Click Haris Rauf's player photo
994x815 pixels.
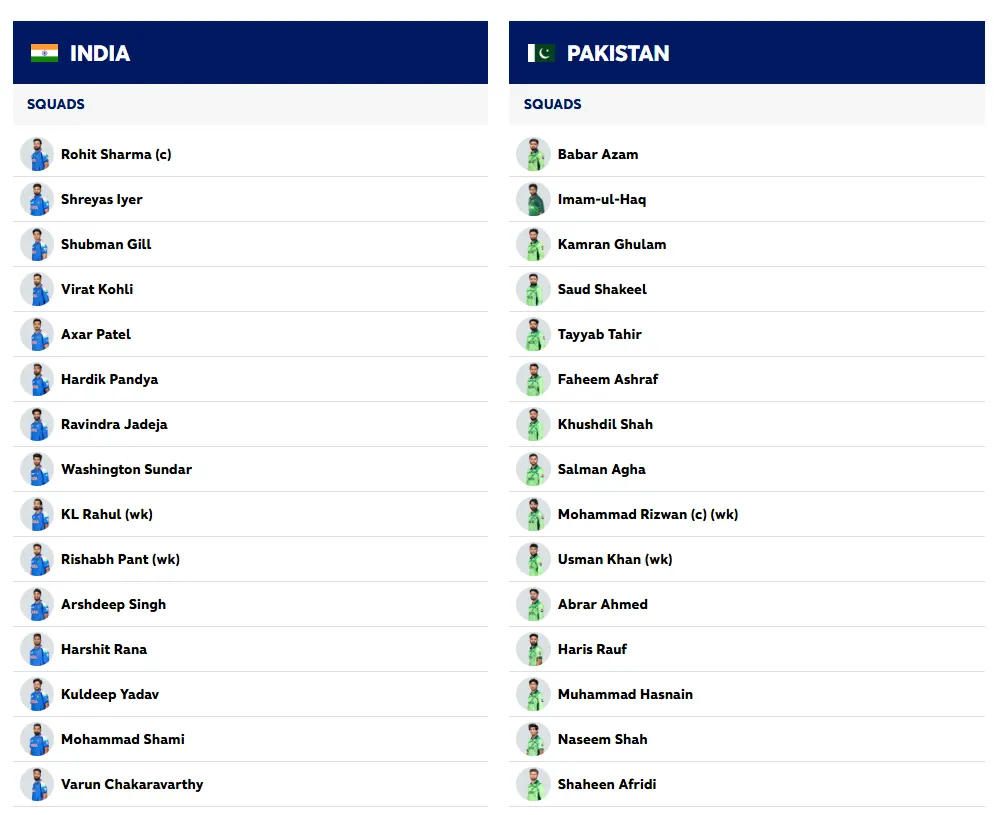pos(533,649)
